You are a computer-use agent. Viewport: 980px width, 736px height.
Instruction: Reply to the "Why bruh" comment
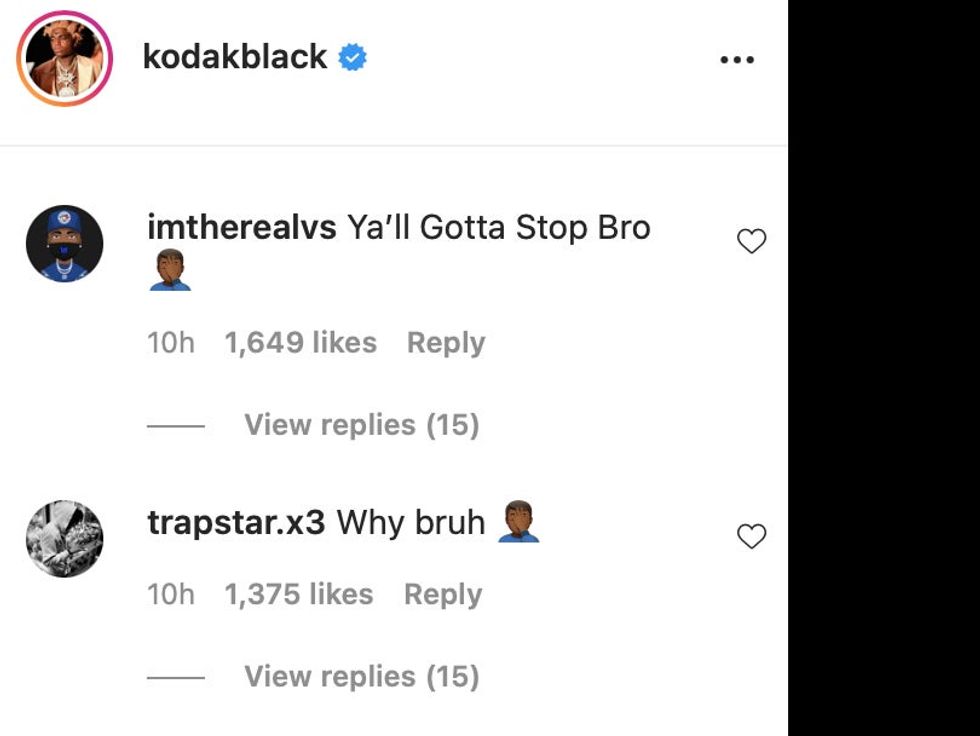[x=442, y=594]
